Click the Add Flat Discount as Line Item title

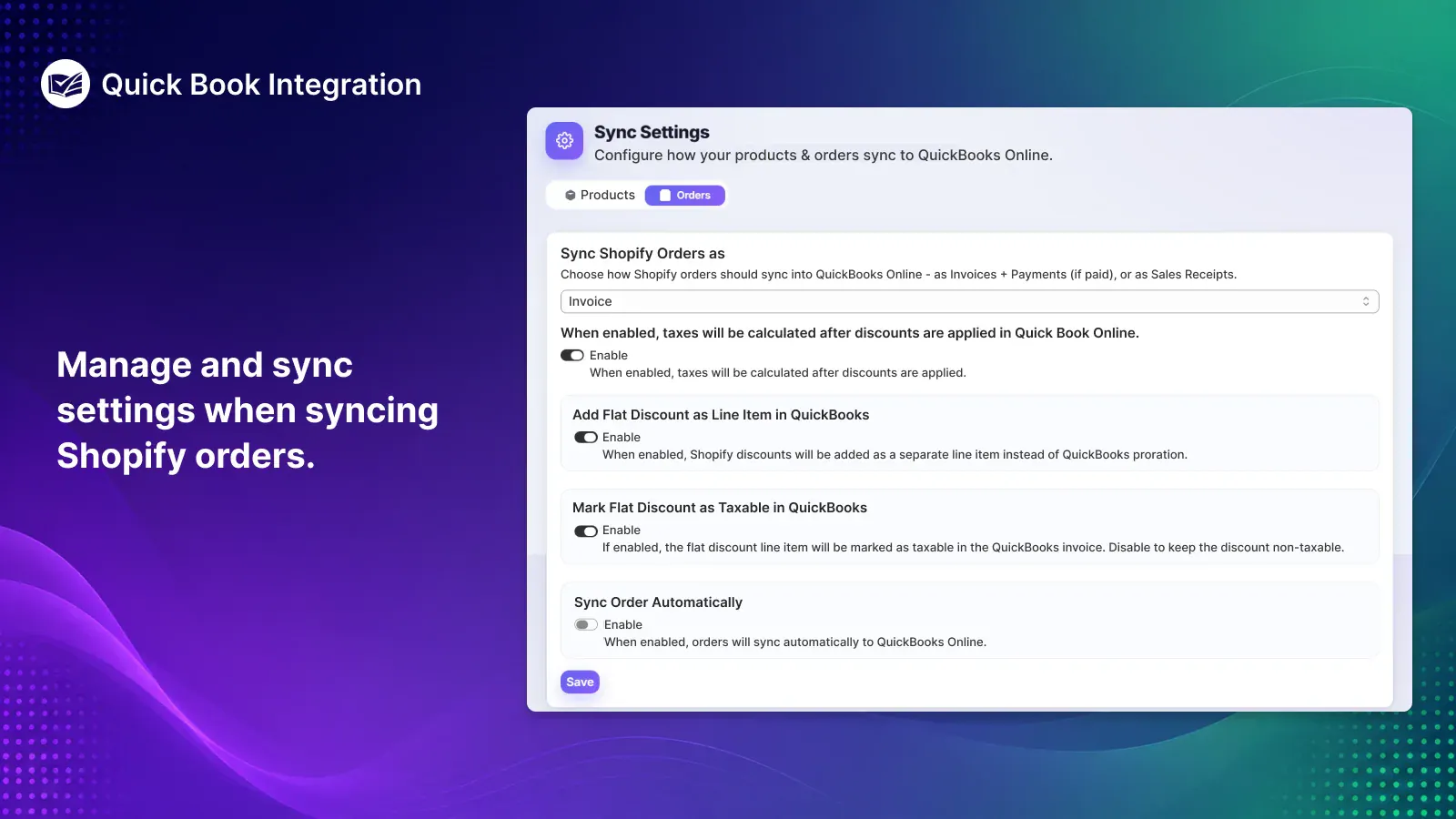click(721, 415)
